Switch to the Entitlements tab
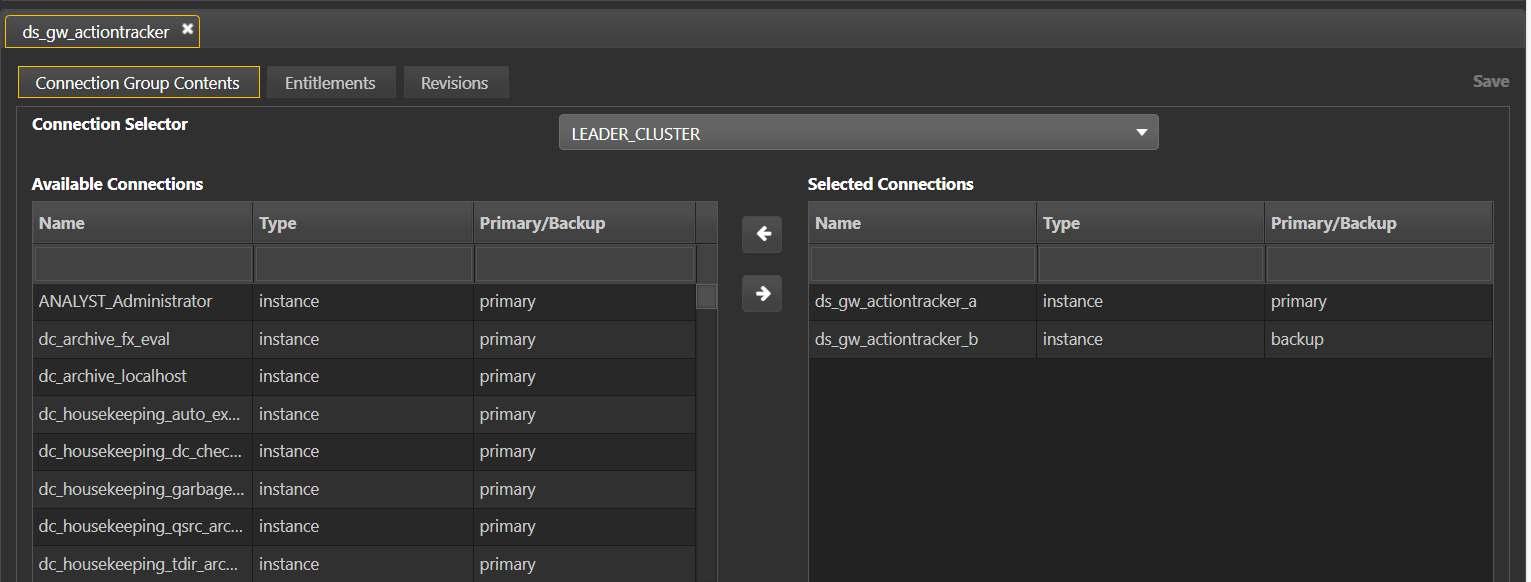 (x=331, y=82)
